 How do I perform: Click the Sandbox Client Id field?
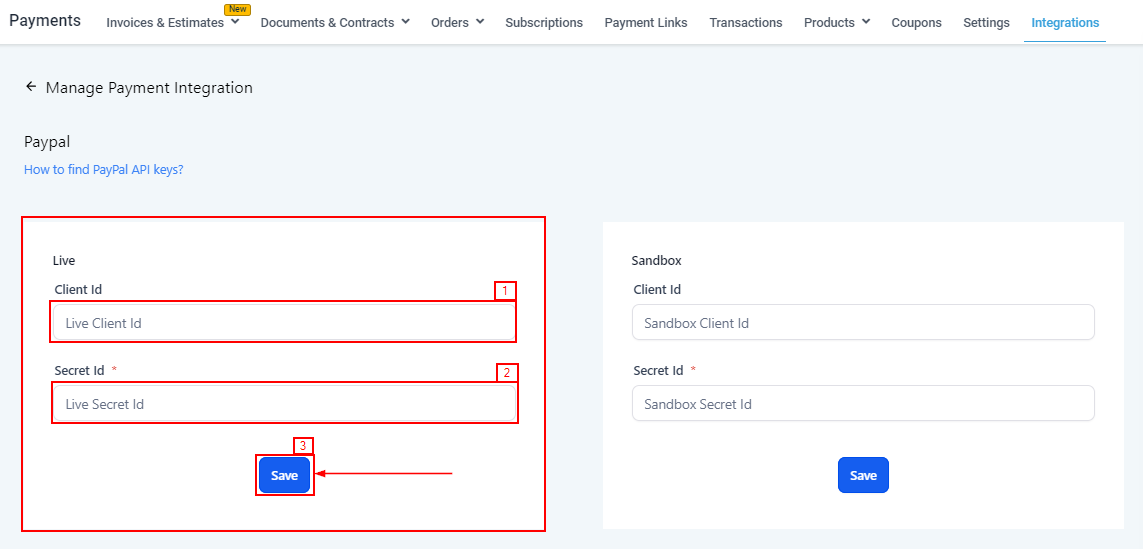863,323
